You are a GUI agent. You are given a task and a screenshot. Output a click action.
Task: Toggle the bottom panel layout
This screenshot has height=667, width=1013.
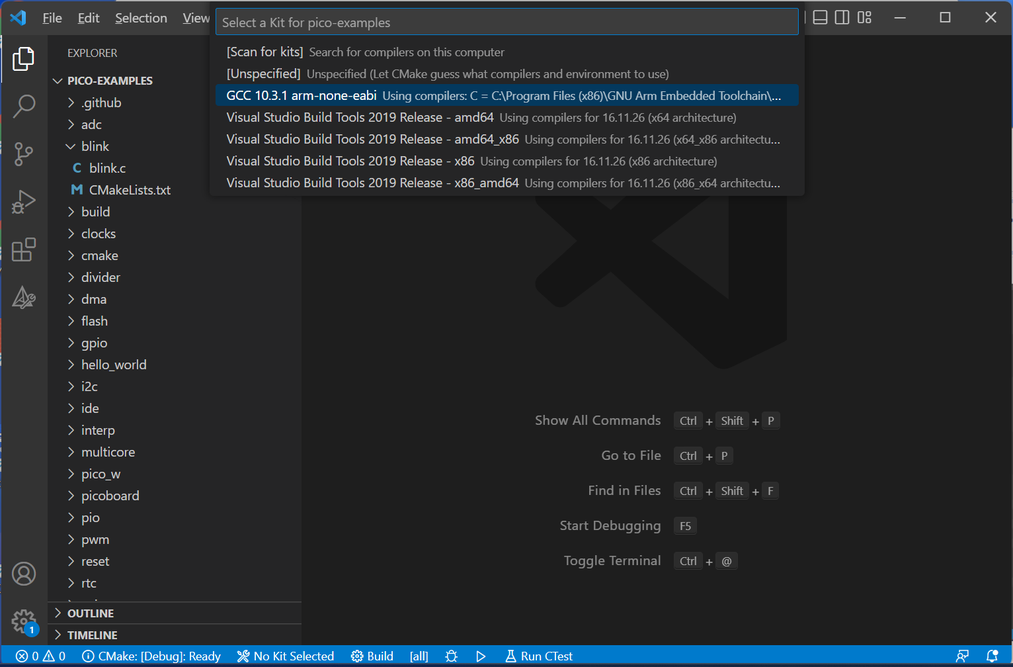pyautogui.click(x=820, y=17)
